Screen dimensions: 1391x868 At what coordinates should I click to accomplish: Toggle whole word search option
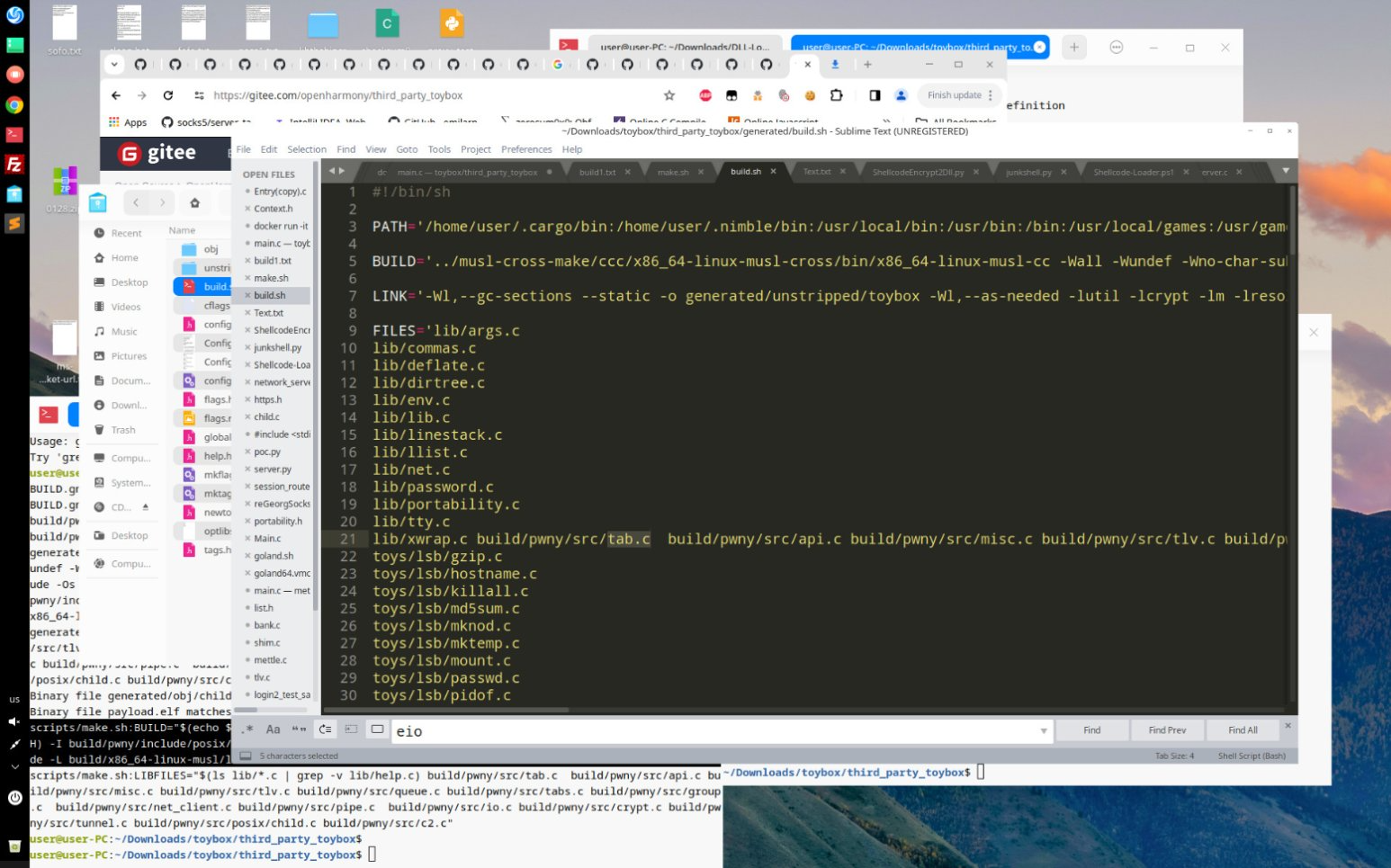[299, 729]
